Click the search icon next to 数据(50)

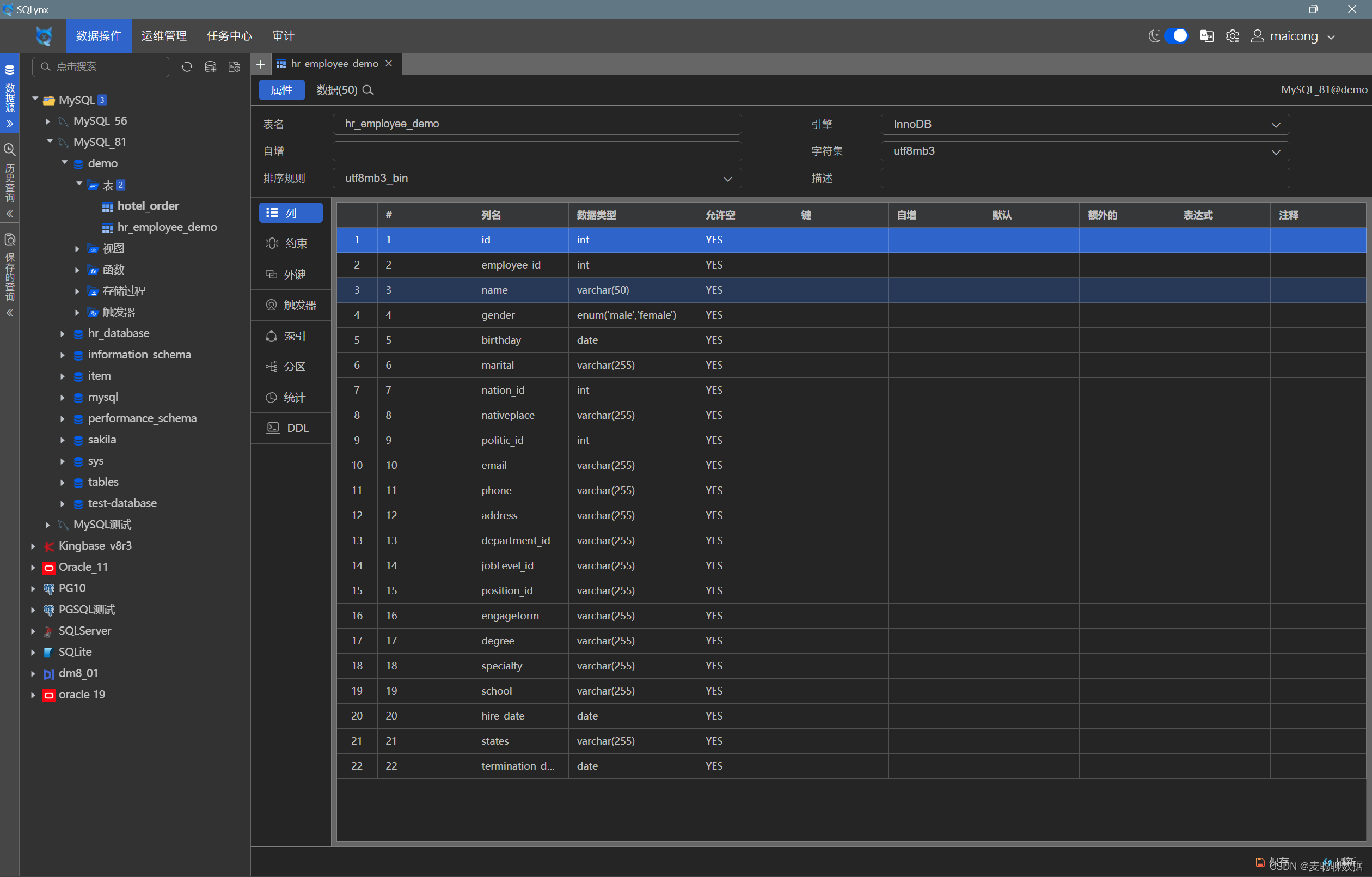pyautogui.click(x=368, y=90)
